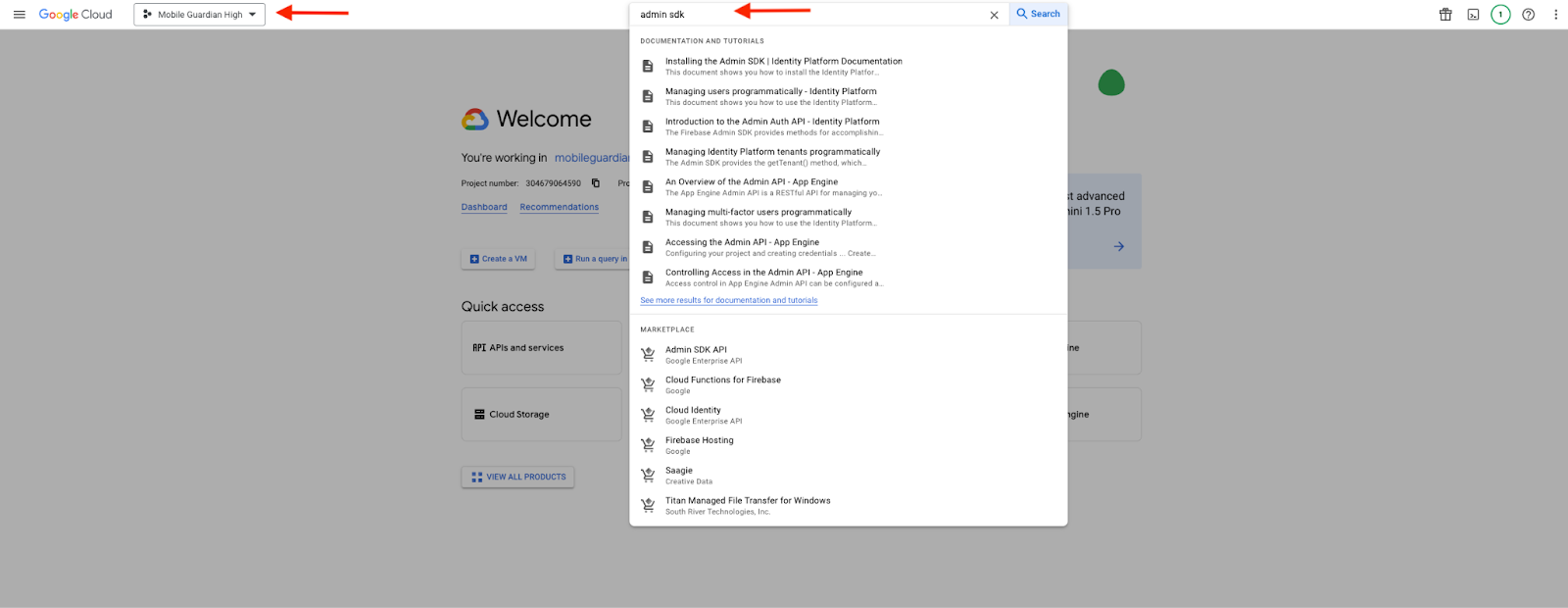The image size is (1568, 608).
Task: Open Installing the Admin SDK documentation result
Action: [783, 62]
